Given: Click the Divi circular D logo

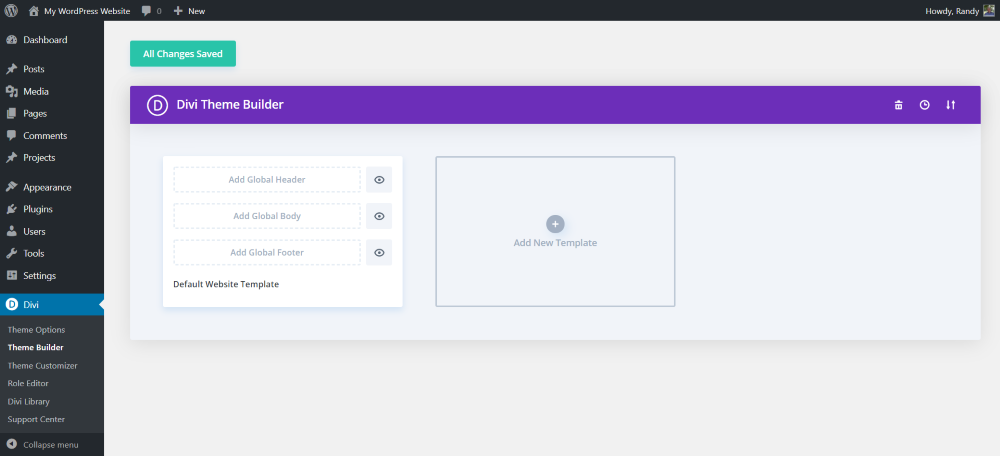Looking at the screenshot, I should pos(158,105).
